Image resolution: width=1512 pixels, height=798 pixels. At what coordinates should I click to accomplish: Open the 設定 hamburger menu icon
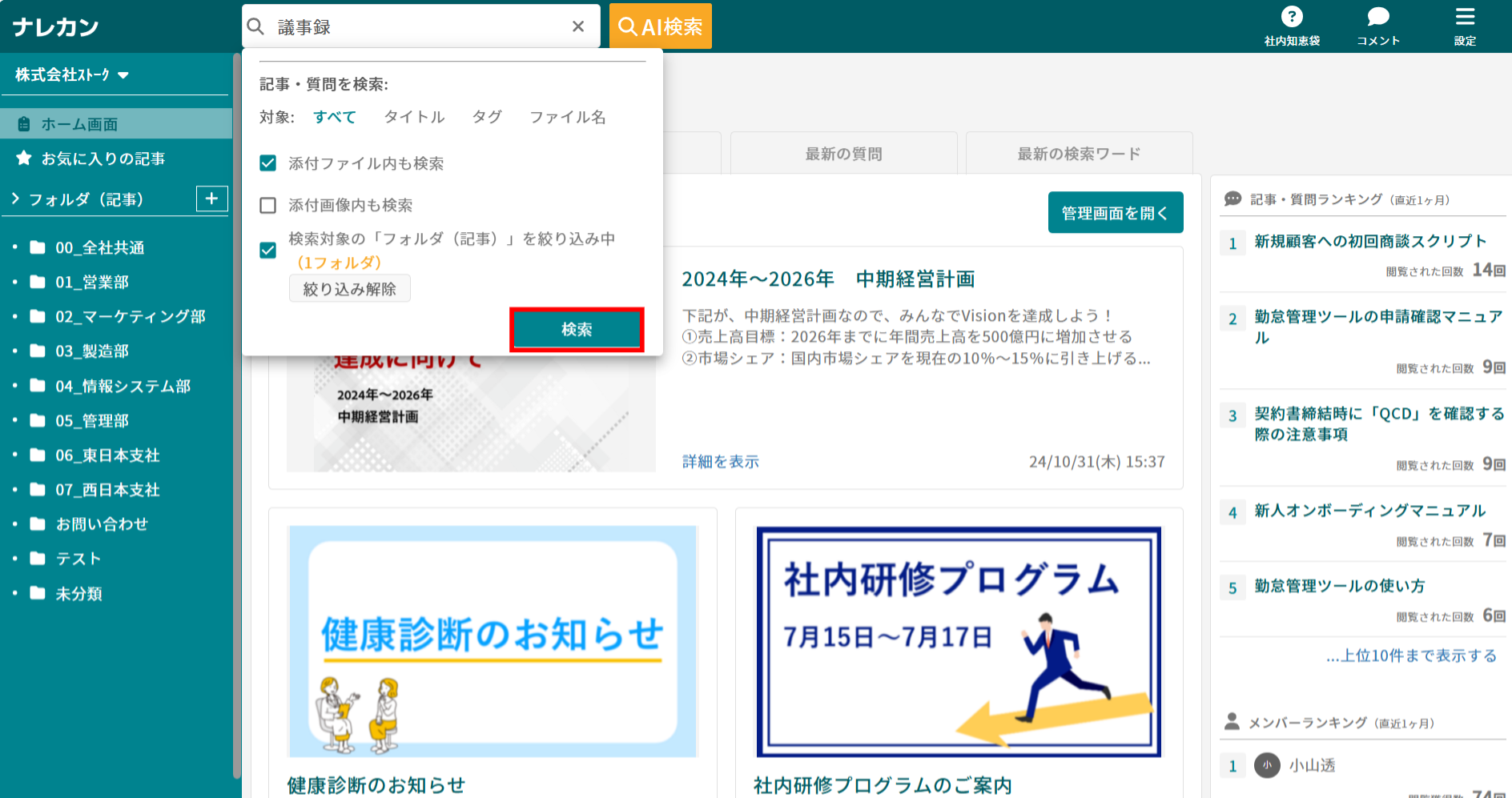point(1465,16)
